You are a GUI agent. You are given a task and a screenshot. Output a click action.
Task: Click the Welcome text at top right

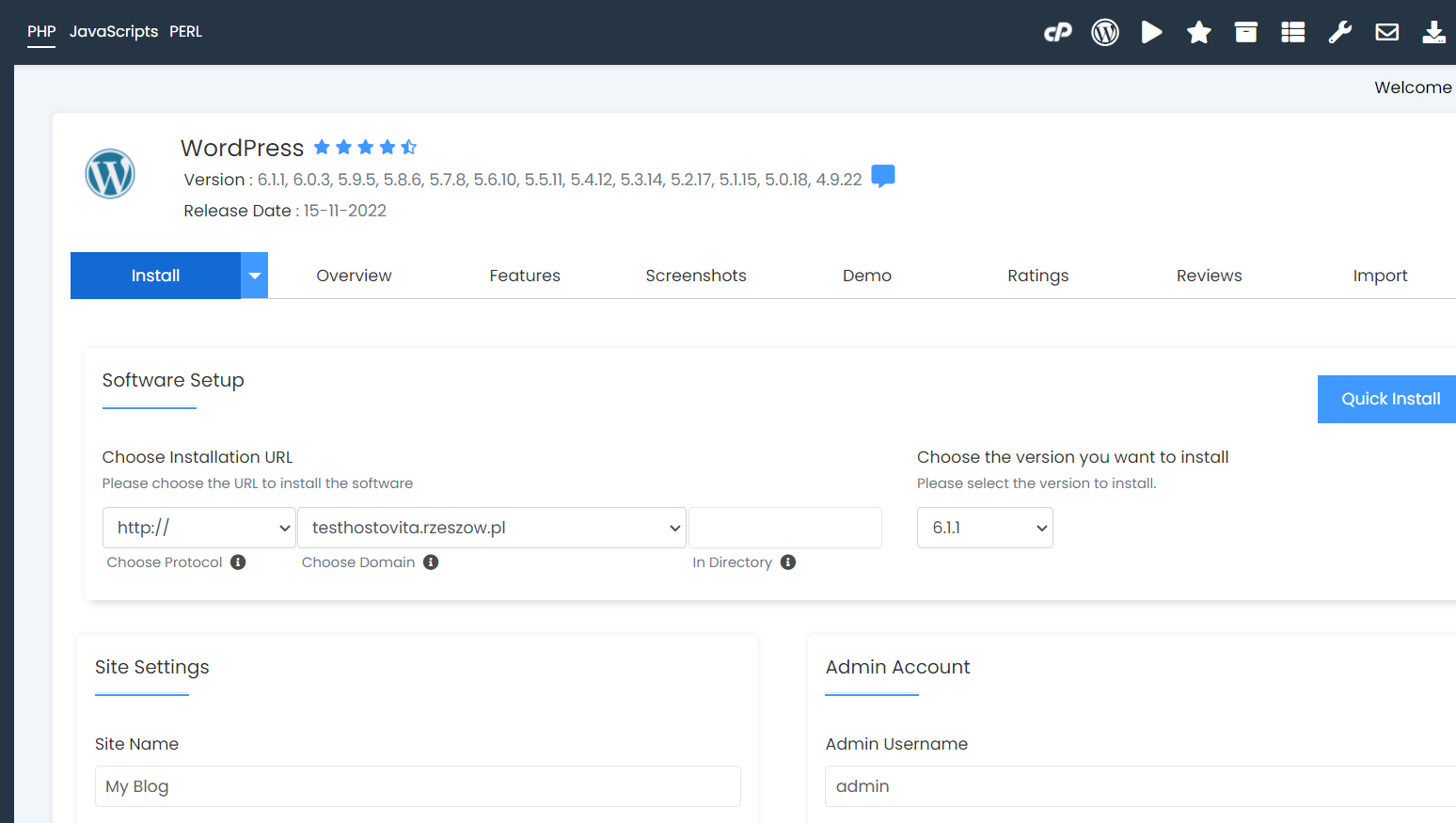click(x=1413, y=87)
